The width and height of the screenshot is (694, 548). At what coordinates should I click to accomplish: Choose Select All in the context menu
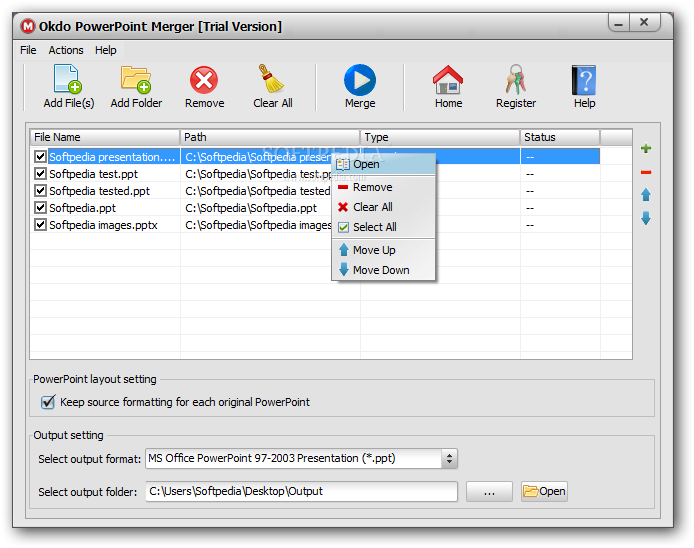pos(384,227)
